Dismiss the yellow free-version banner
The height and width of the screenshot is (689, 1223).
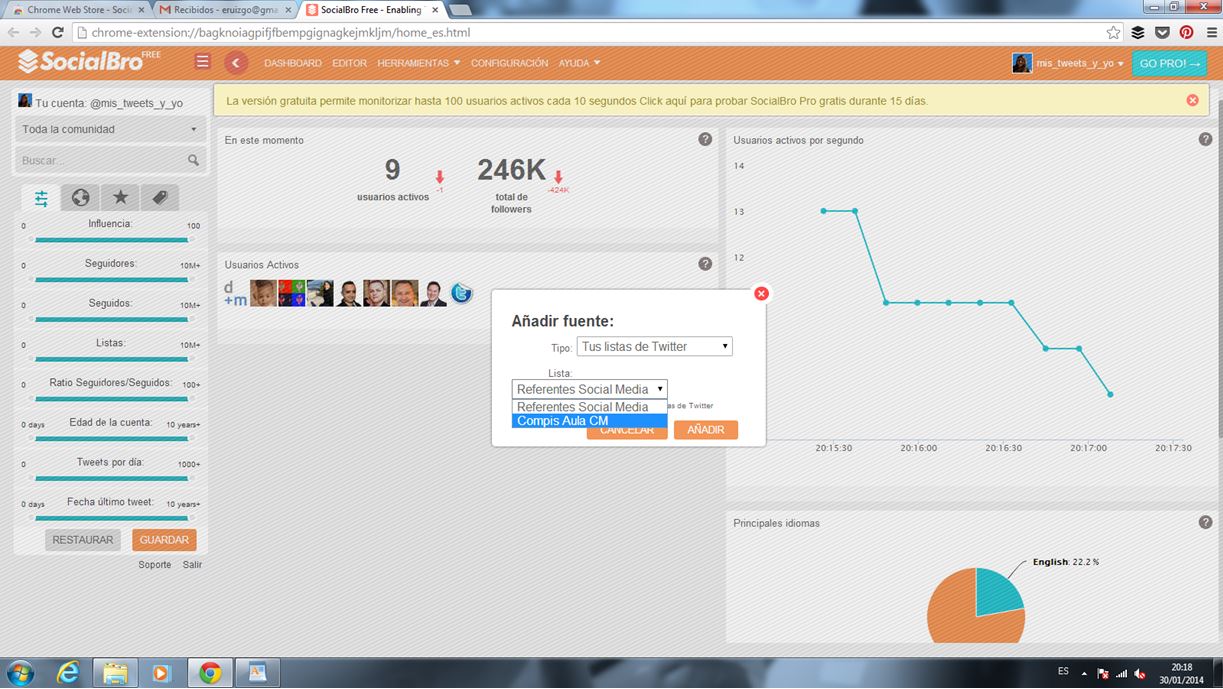tap(1192, 100)
